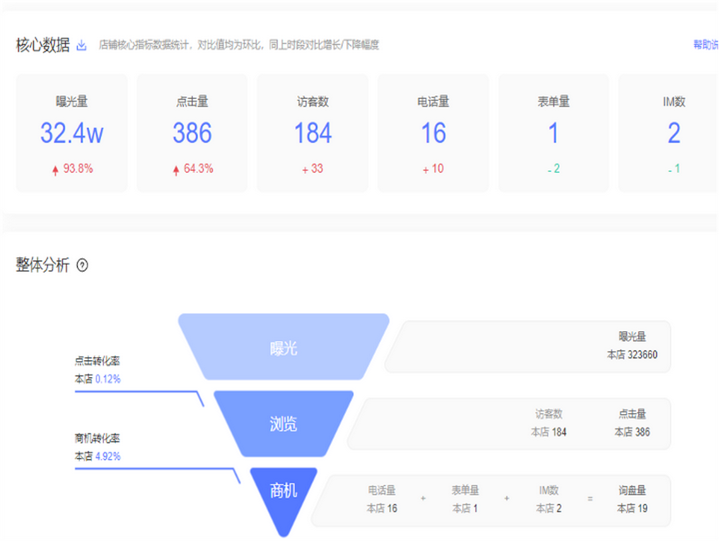Click the red up arrow showing 64.3%
Image resolution: width=720 pixels, height=541 pixels.
point(176,170)
